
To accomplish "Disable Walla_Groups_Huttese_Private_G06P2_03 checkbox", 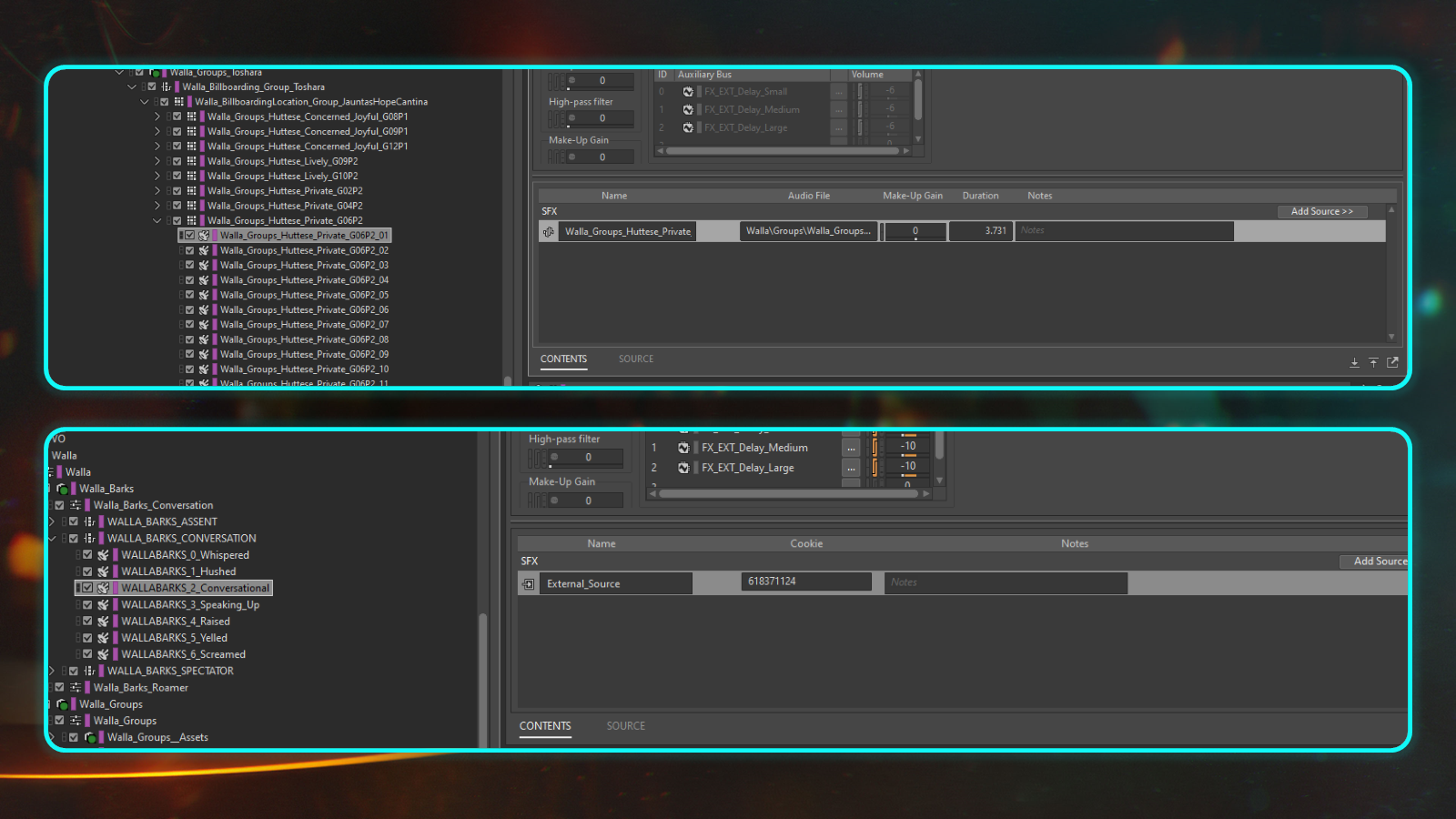I will (x=188, y=265).
